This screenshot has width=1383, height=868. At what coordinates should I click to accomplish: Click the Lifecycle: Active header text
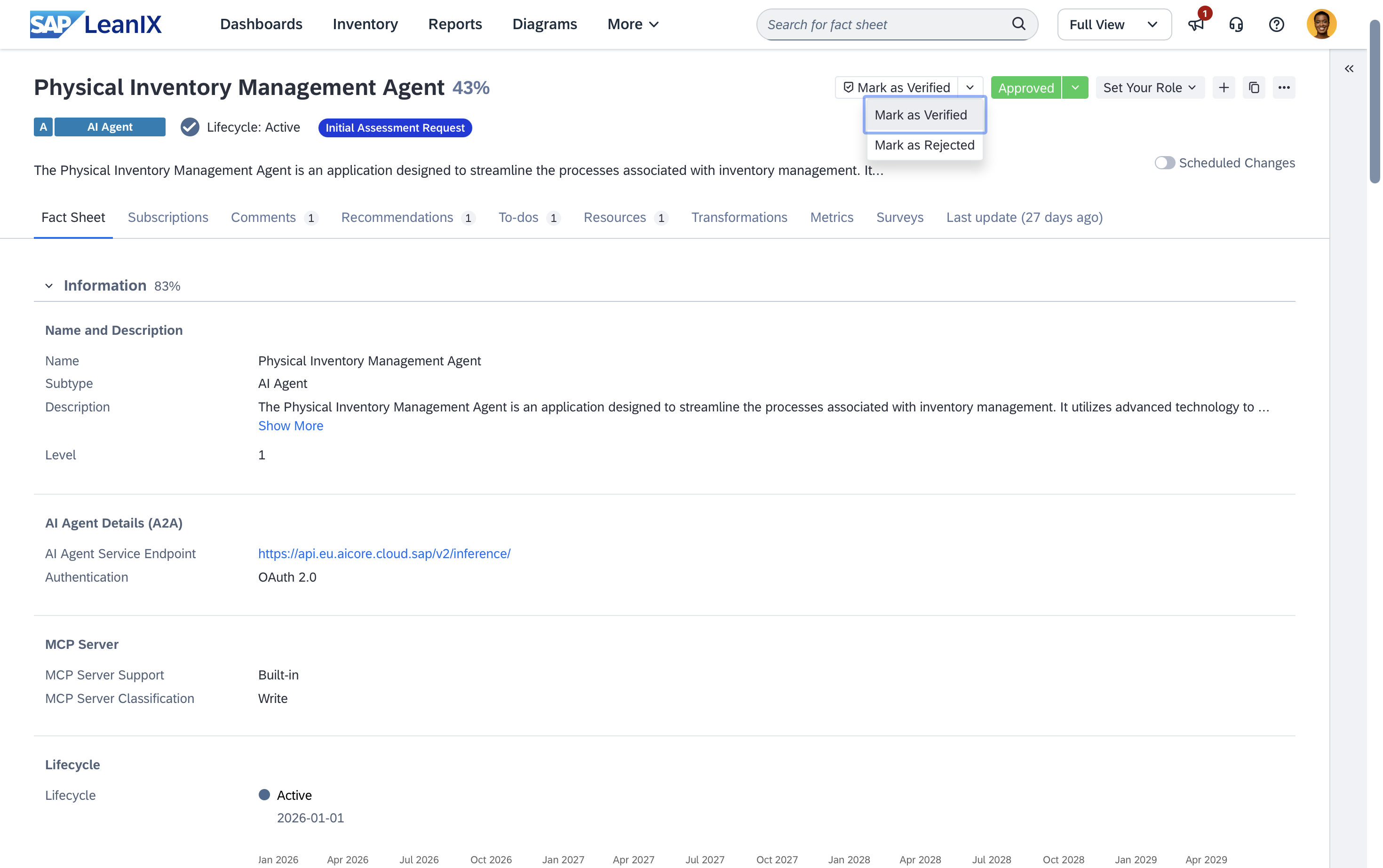click(253, 127)
